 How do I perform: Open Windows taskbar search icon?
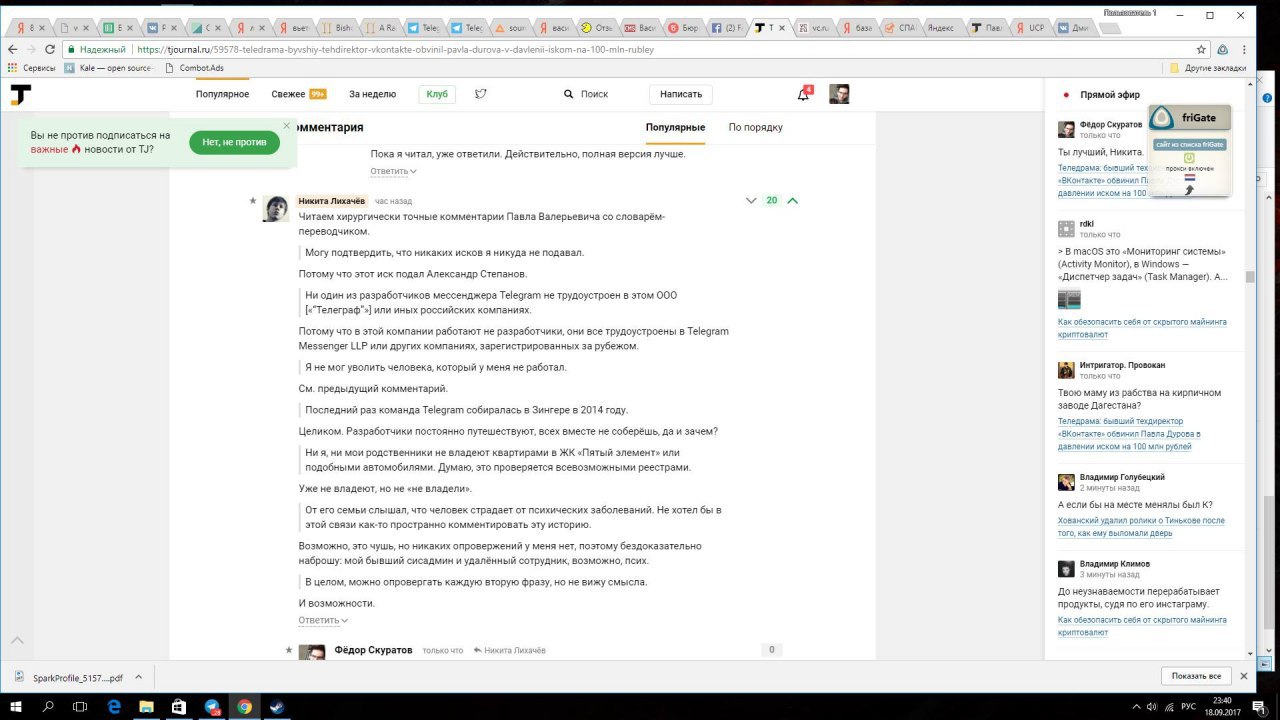[x=48, y=706]
